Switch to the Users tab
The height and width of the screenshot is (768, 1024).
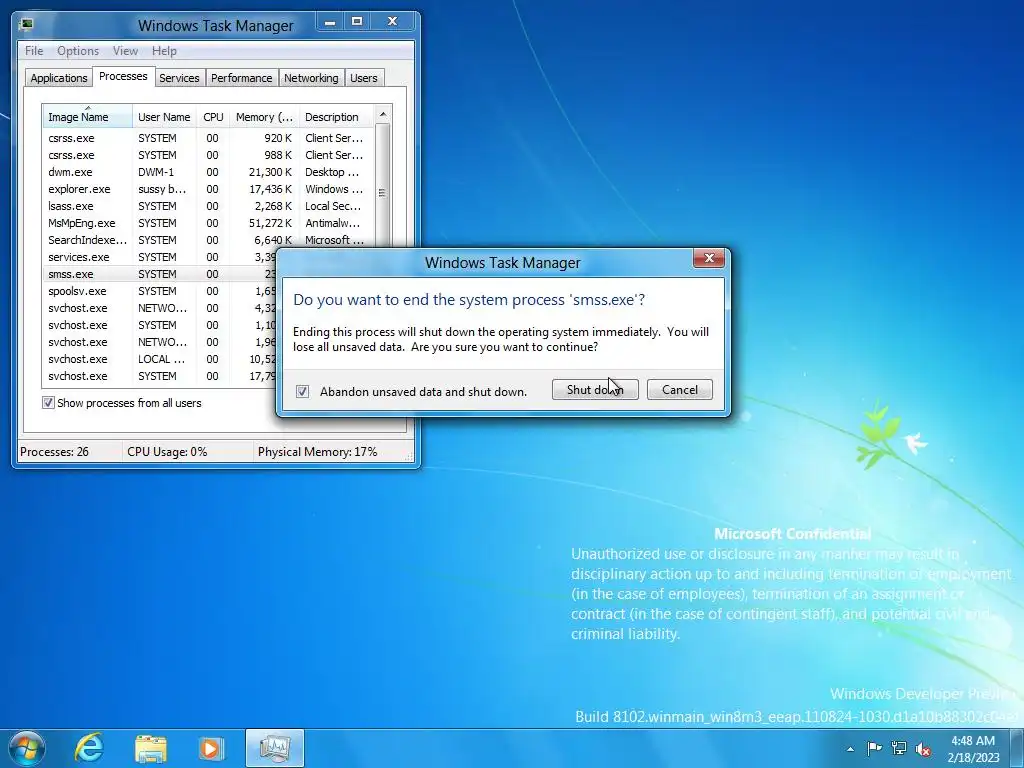click(364, 78)
